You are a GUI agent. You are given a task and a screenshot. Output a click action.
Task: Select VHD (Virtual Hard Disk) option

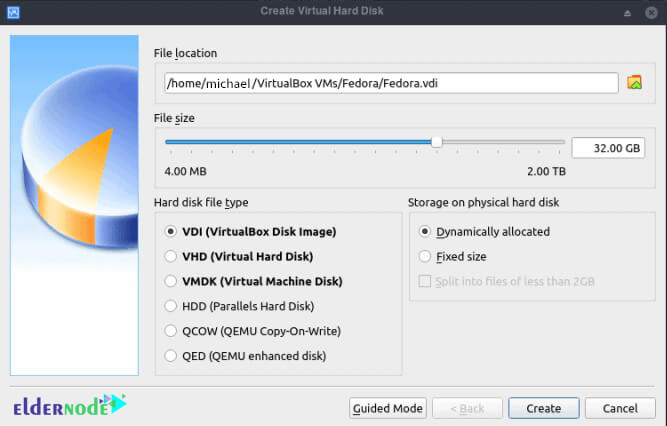[239, 257]
